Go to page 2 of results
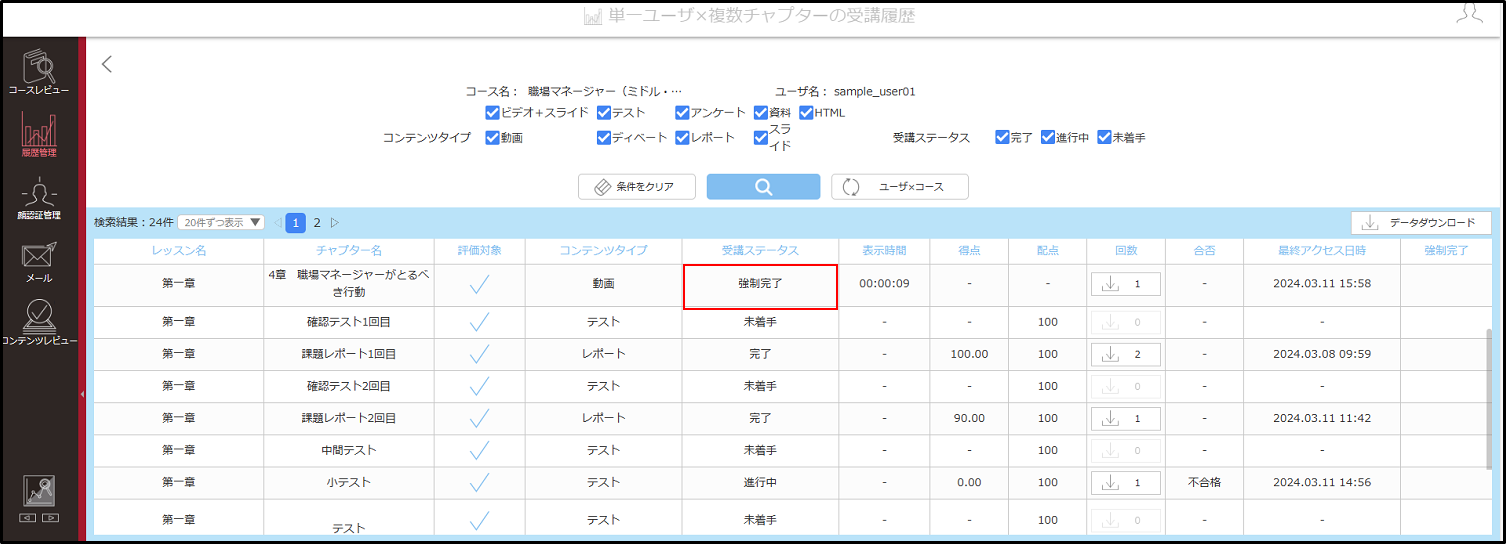1506x544 pixels. [317, 223]
